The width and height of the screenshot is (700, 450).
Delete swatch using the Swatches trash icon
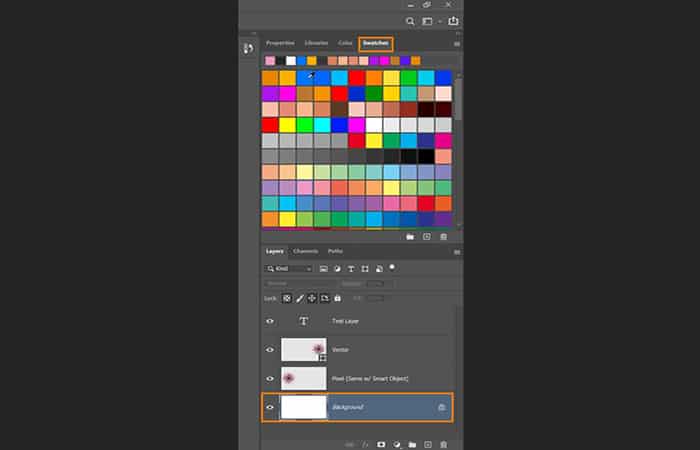[x=443, y=237]
